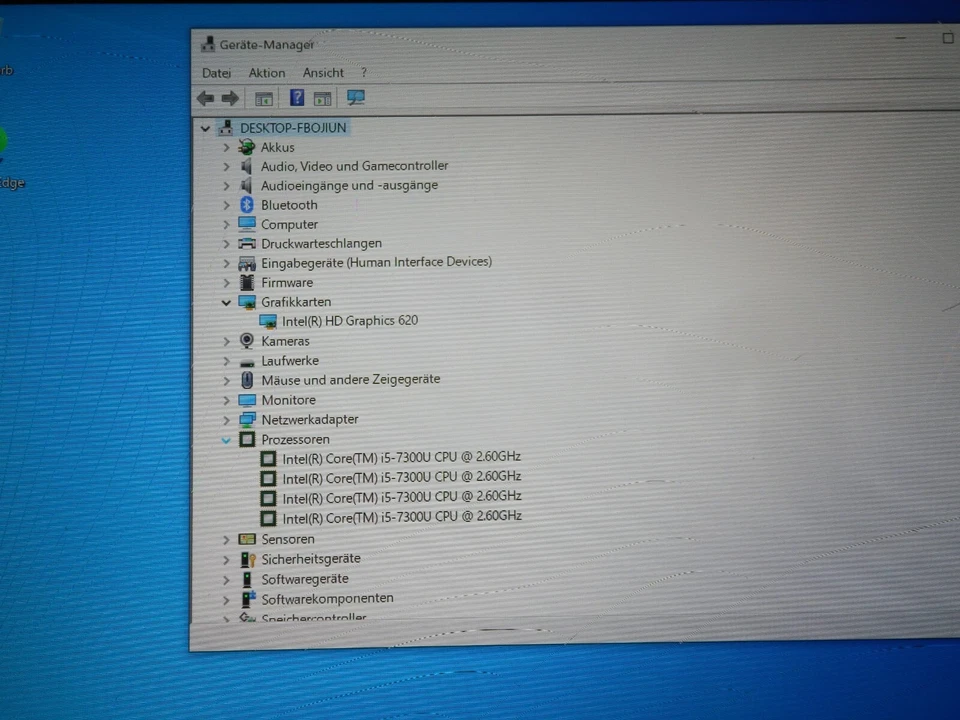Image resolution: width=960 pixels, height=720 pixels.
Task: Expand Audioeingänge und -ausgänge
Action: 227,186
